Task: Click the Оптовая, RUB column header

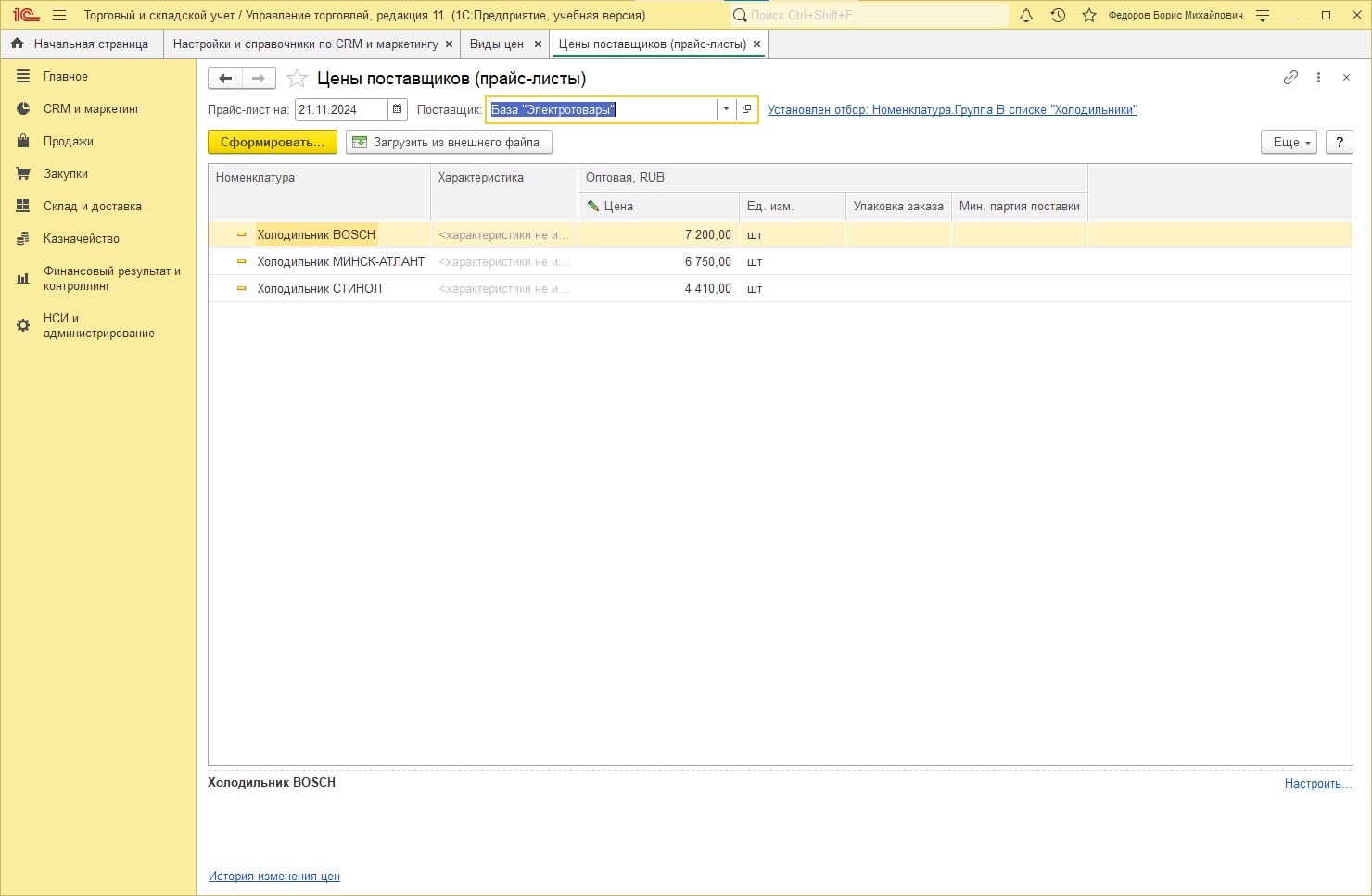Action: 832,177
